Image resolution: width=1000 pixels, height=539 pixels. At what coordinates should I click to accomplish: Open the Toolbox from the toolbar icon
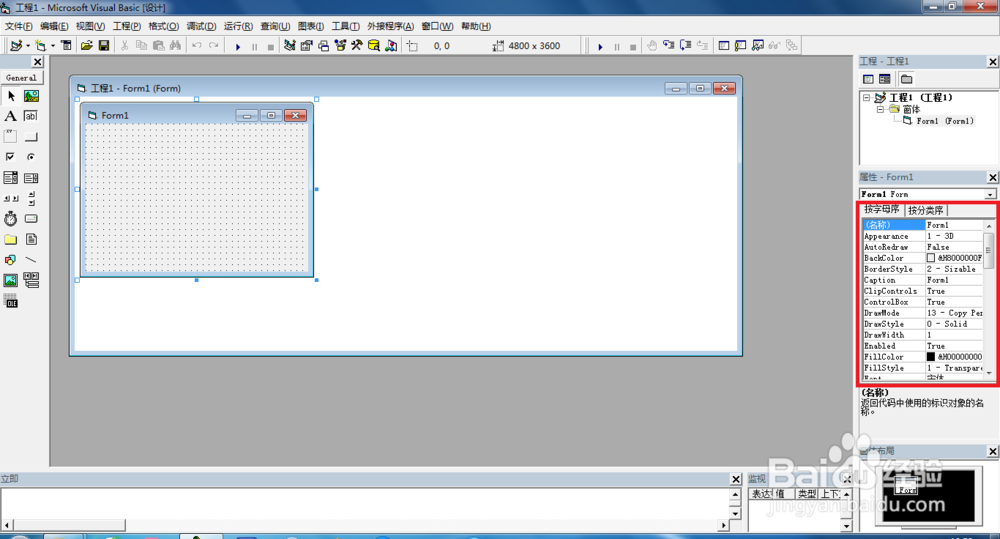[x=357, y=45]
